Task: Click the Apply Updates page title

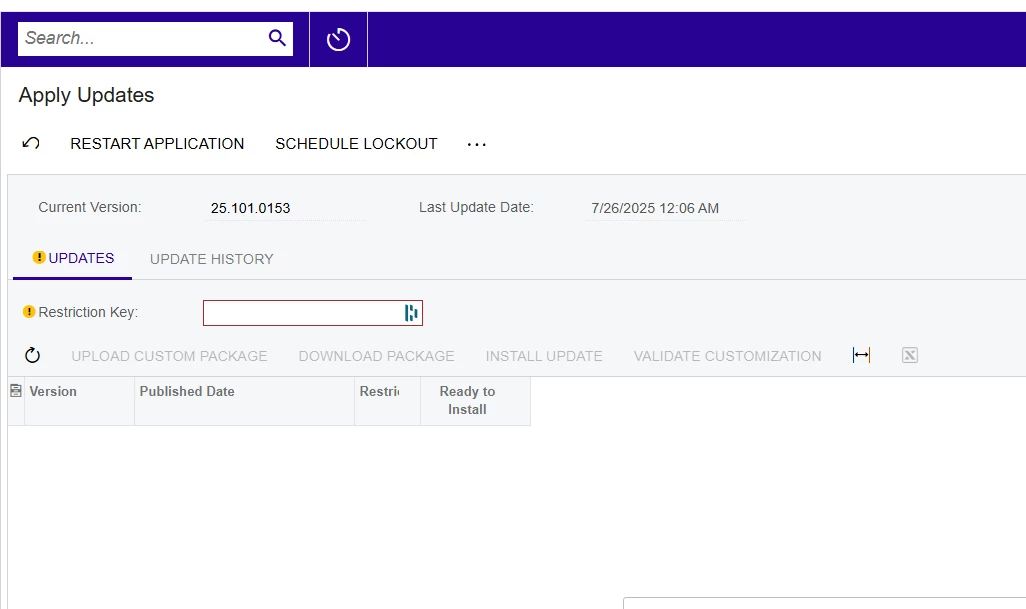Action: tap(86, 96)
